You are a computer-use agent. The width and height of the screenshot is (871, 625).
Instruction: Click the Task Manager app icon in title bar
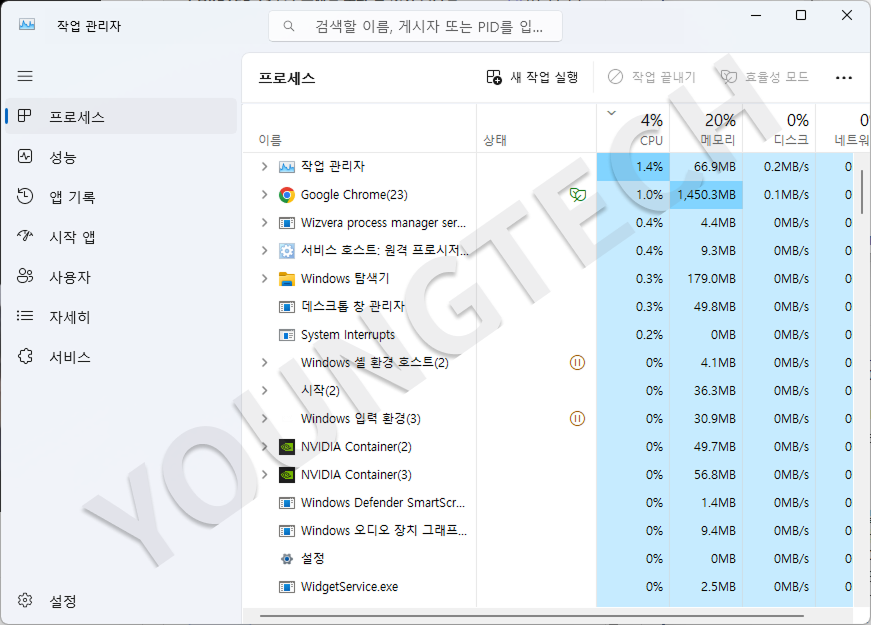click(27, 24)
